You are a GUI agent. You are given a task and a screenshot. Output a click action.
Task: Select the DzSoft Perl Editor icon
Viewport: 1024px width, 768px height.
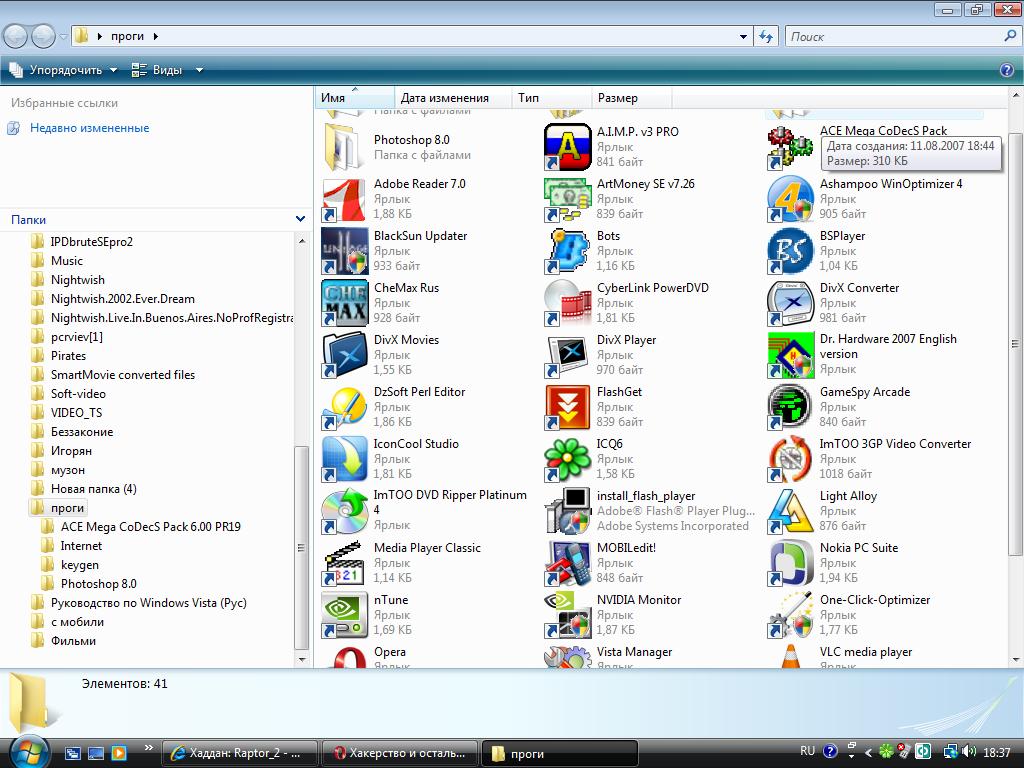pyautogui.click(x=344, y=408)
